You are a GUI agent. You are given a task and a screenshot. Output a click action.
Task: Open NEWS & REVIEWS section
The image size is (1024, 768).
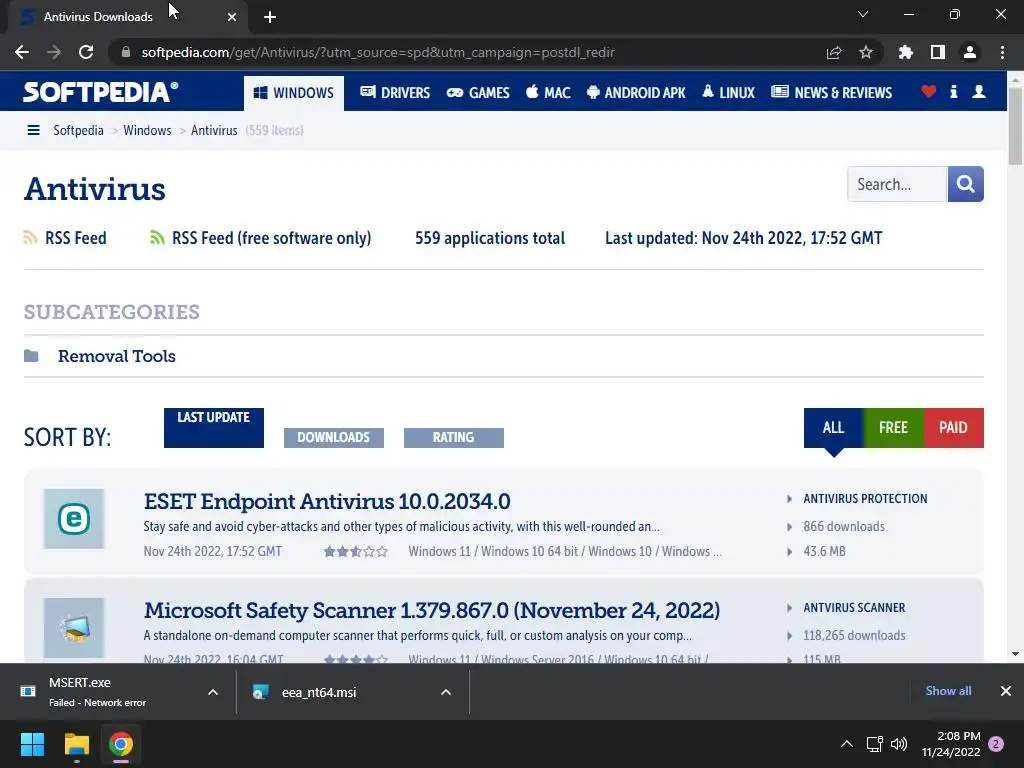(831, 93)
